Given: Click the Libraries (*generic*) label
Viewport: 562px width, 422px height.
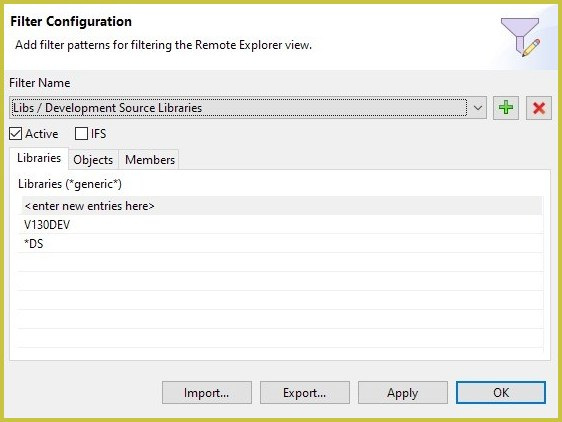Looking at the screenshot, I should pyautogui.click(x=70, y=184).
